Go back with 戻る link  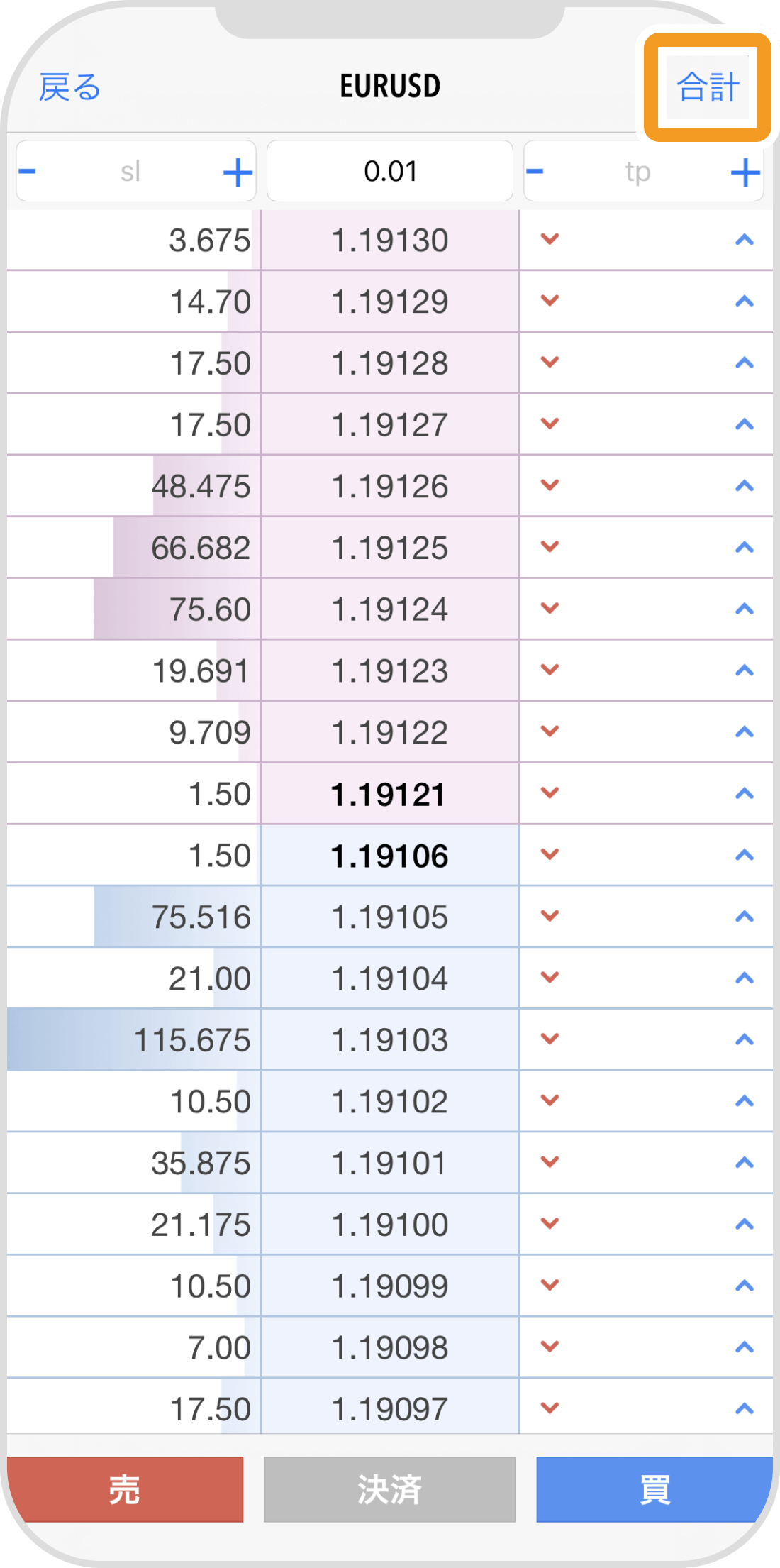tap(69, 87)
